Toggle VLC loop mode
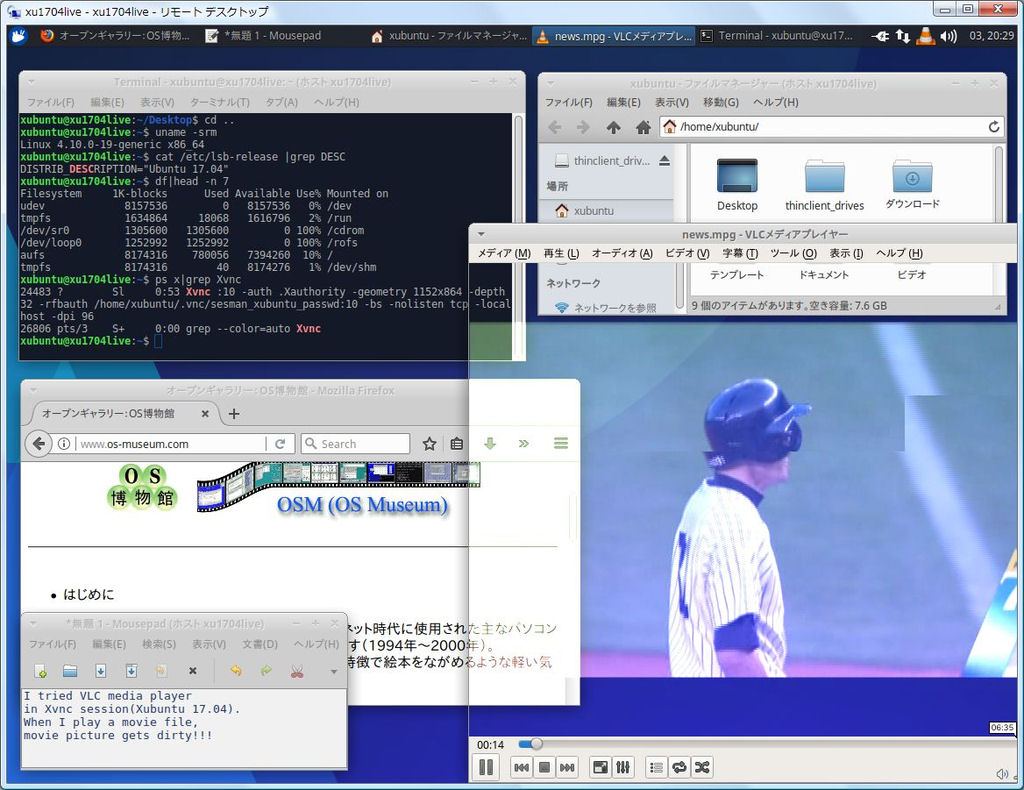This screenshot has height=790, width=1024. [x=679, y=767]
